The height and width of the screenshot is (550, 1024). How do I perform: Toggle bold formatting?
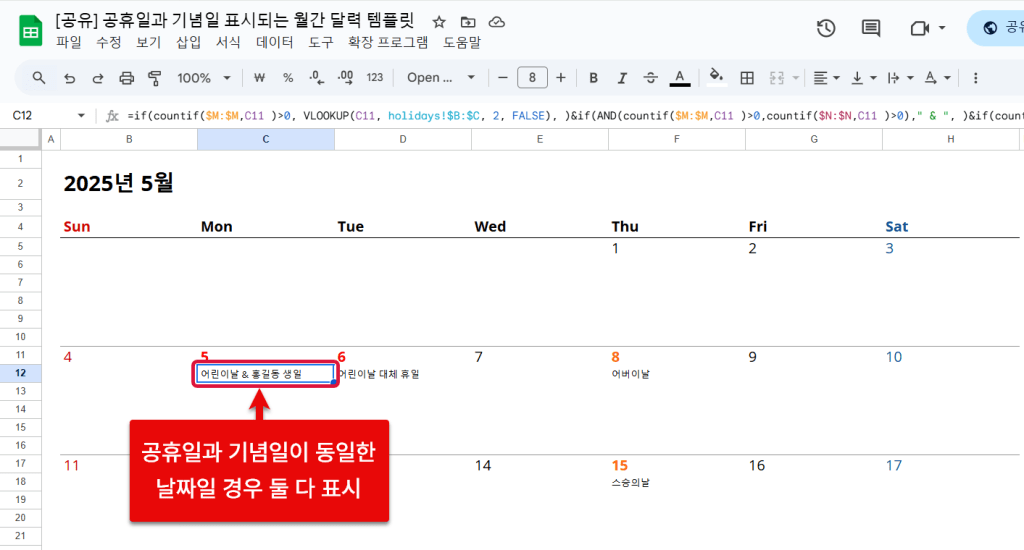[593, 78]
